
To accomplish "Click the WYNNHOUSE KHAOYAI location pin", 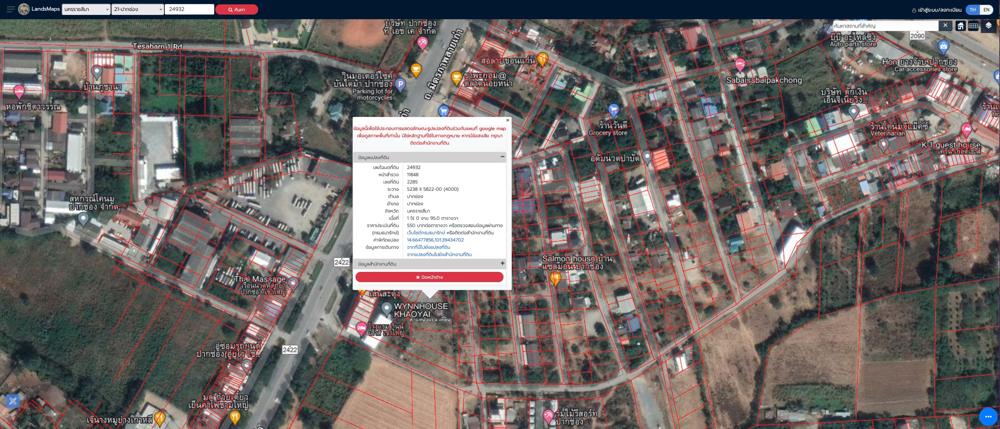I will point(386,310).
